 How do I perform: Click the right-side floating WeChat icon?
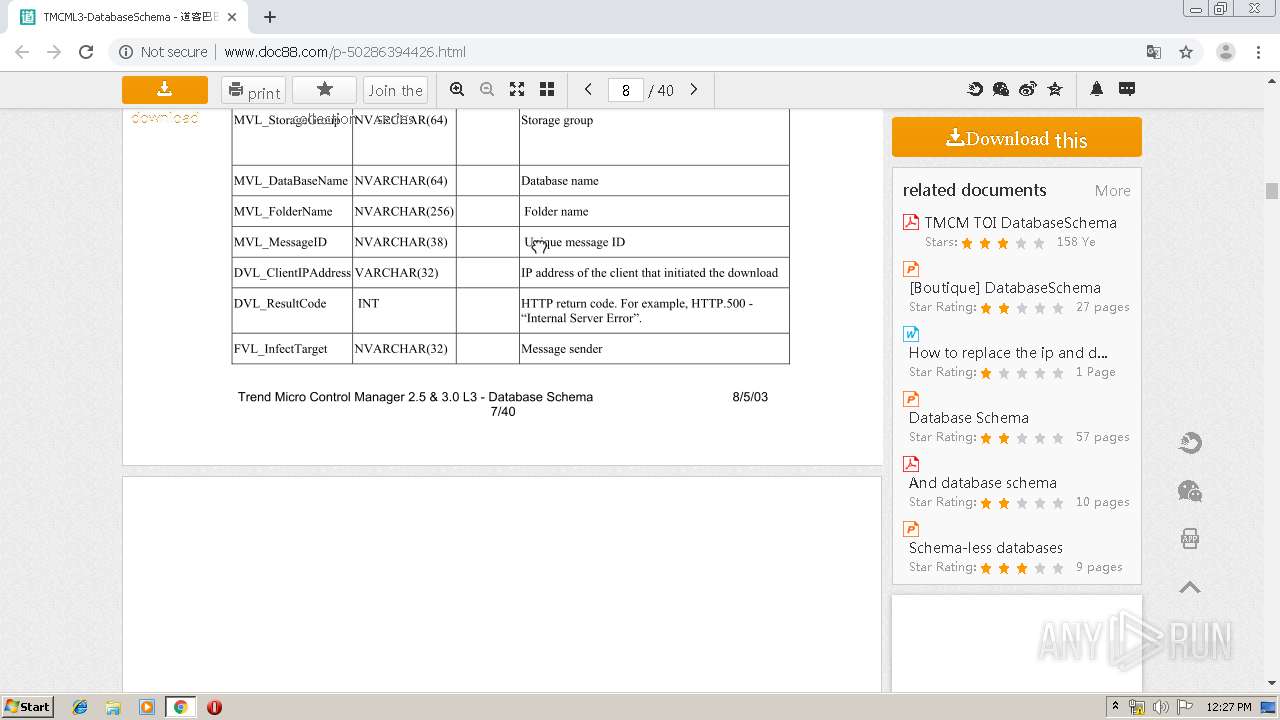coord(1190,491)
